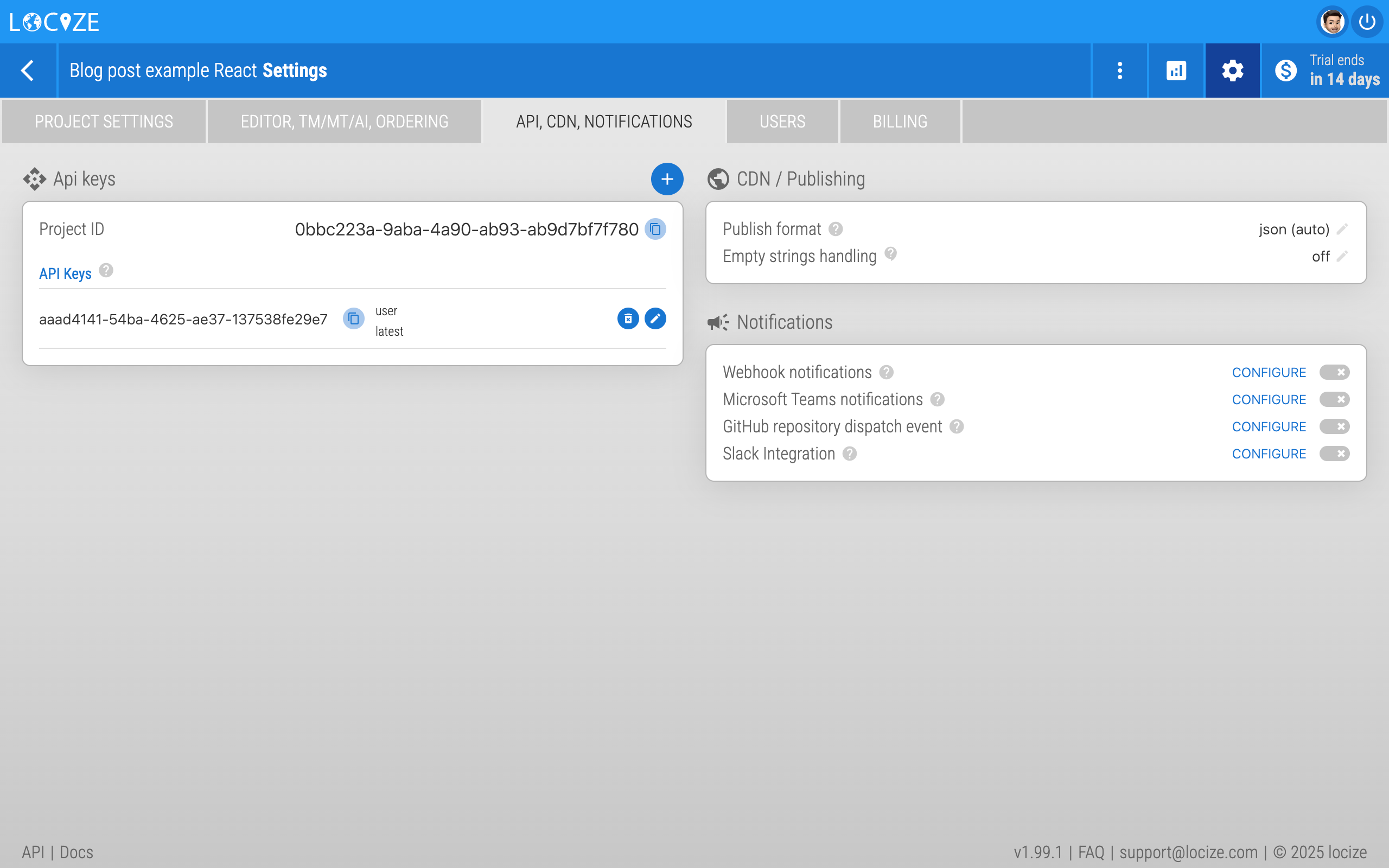Copy the Project ID to clipboard
Screen dimensions: 1389x868
[655, 229]
